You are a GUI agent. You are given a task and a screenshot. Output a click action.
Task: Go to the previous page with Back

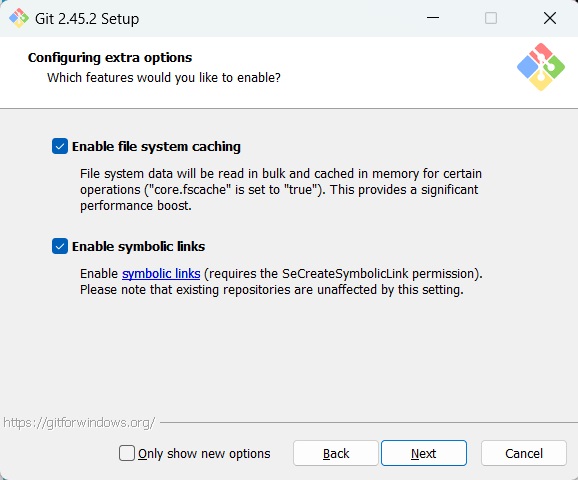pyautogui.click(x=336, y=453)
